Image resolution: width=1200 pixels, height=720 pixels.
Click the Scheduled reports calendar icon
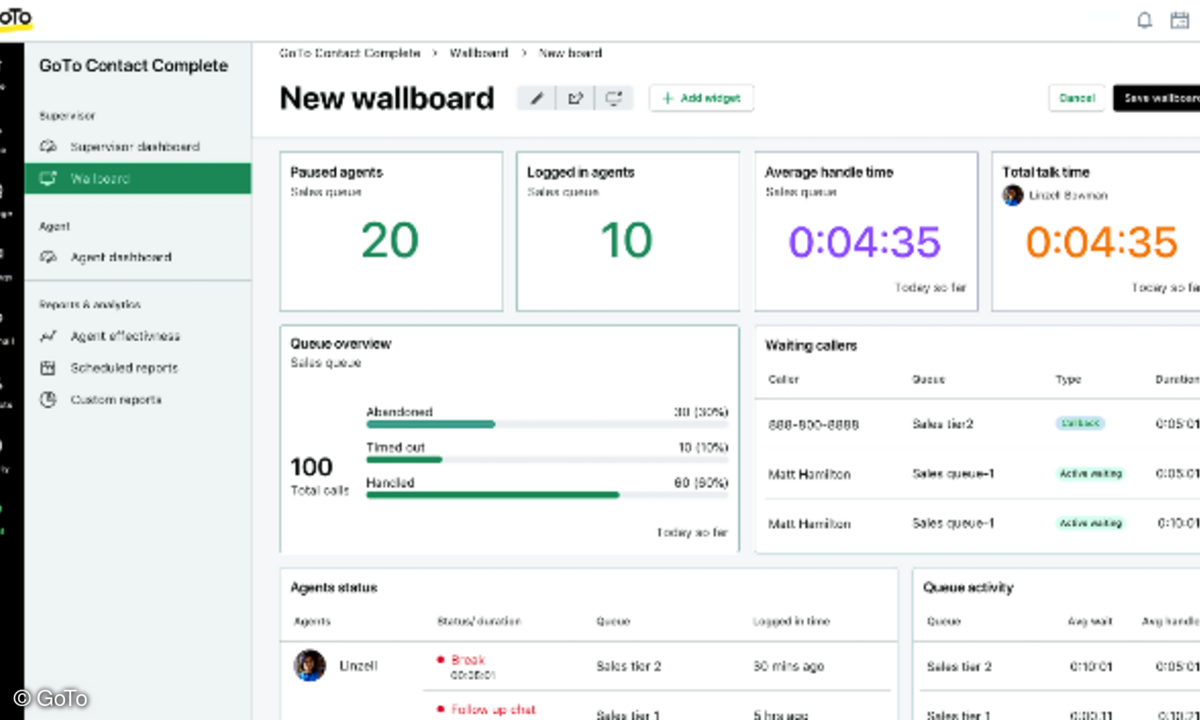click(48, 368)
